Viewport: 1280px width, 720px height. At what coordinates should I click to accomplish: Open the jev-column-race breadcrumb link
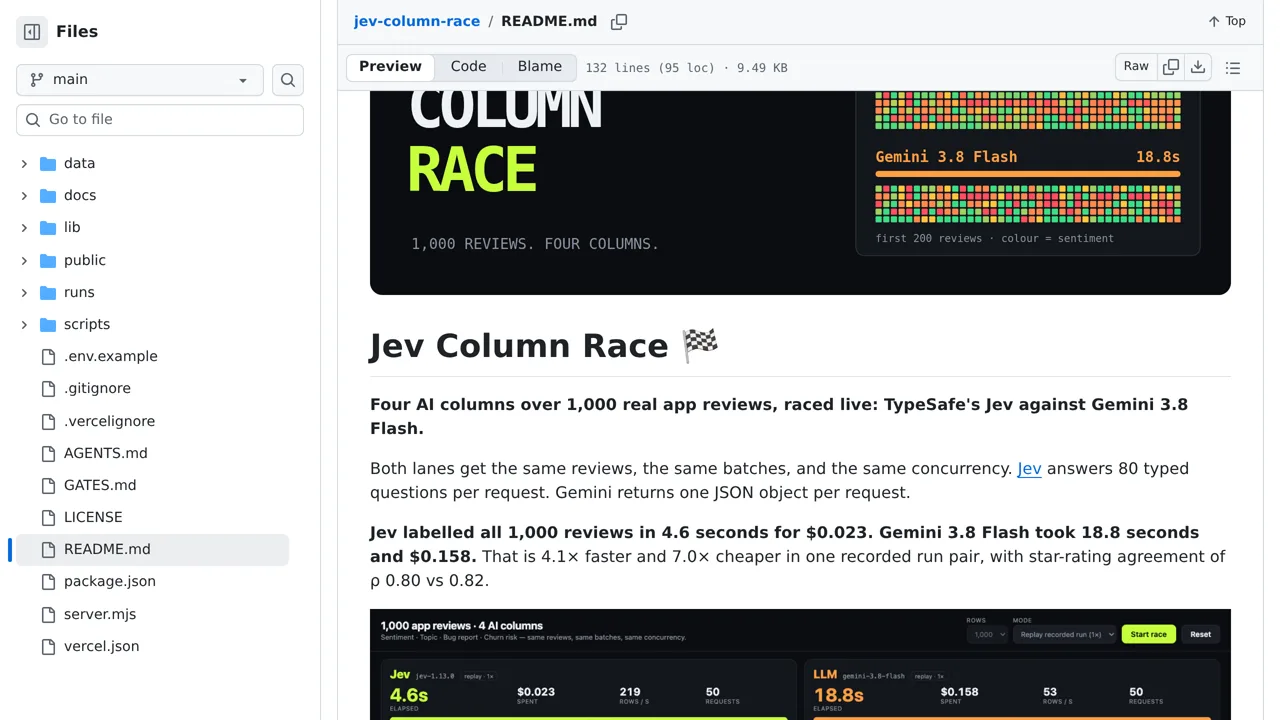pos(417,21)
